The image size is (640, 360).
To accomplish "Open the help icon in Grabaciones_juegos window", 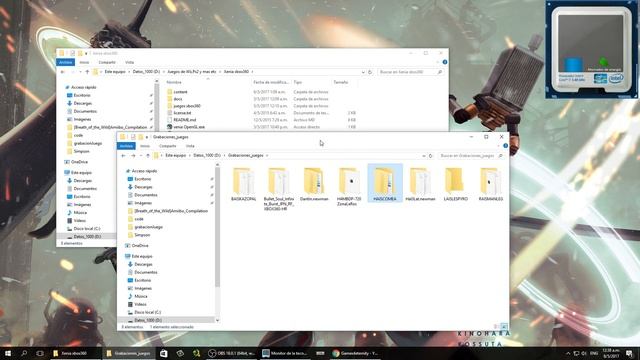I will (x=505, y=146).
